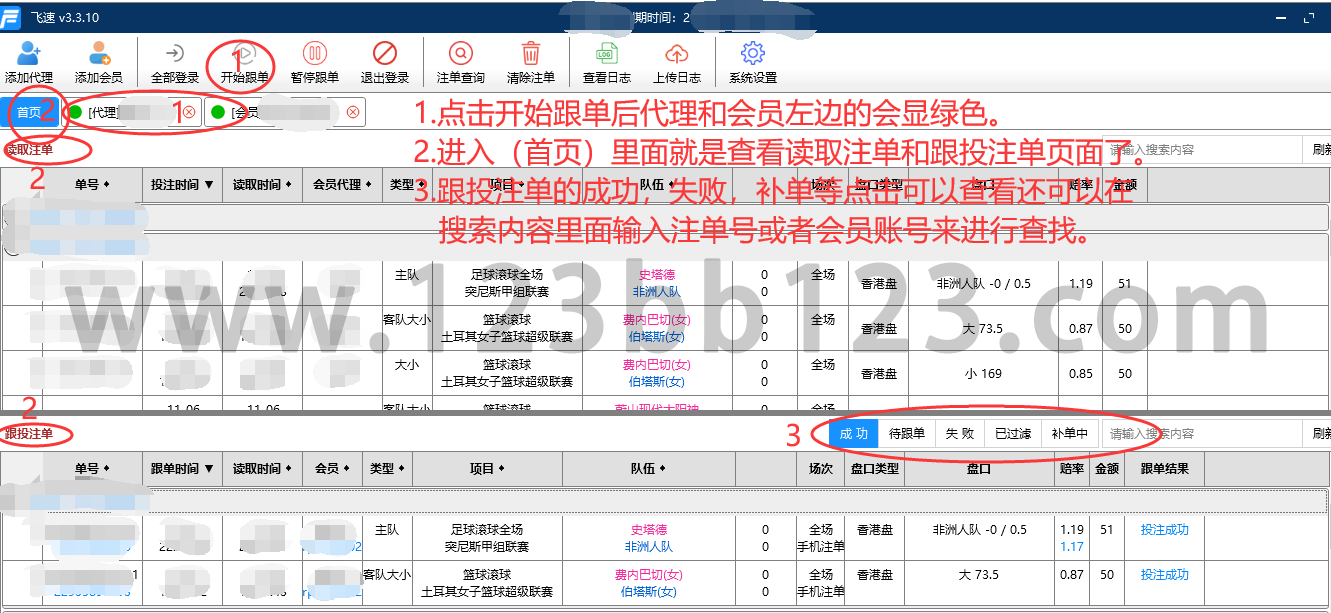Close the [代理] agent tab
The height and width of the screenshot is (613, 1331).
189,112
